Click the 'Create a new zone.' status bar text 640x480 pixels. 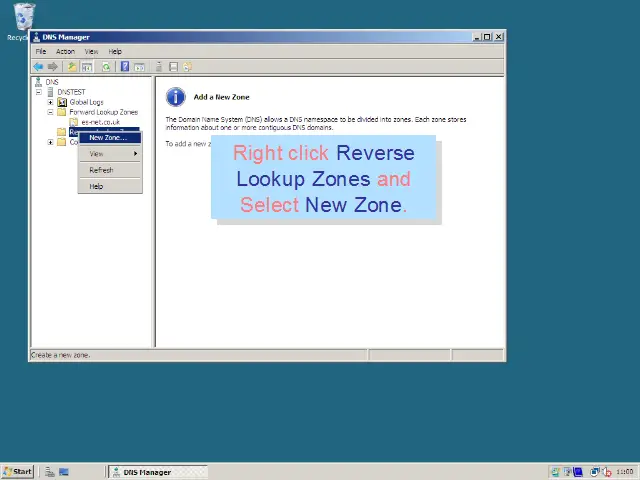click(60, 355)
